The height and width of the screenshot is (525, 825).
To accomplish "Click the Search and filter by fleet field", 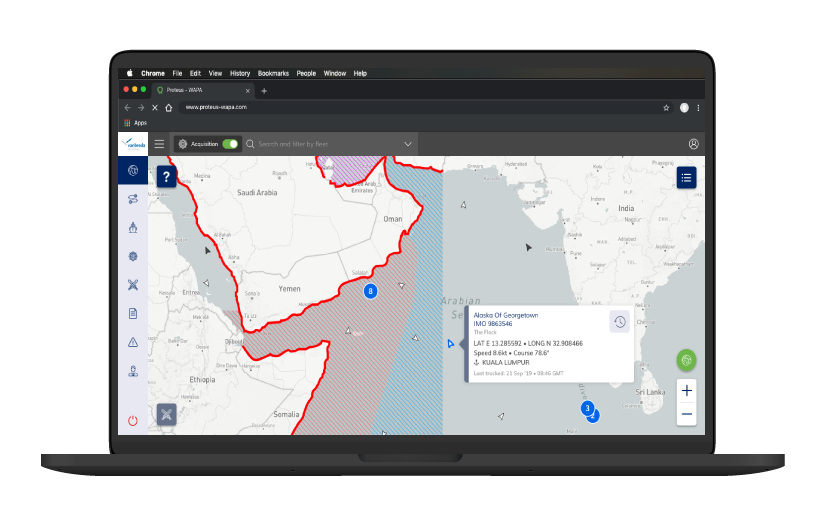I will point(330,144).
